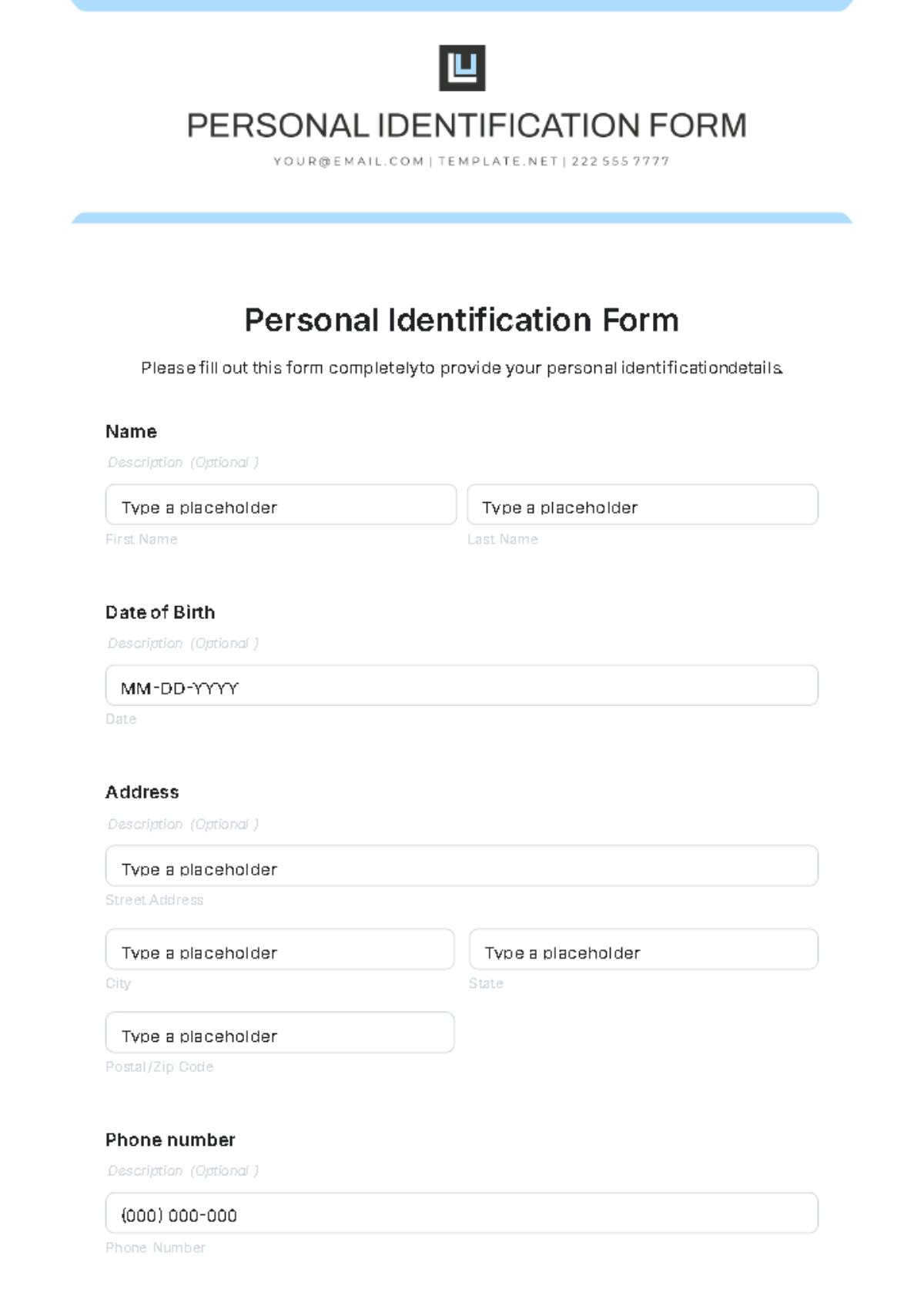Click the form instructions paragraph
The width and height of the screenshot is (924, 1309).
point(462,368)
